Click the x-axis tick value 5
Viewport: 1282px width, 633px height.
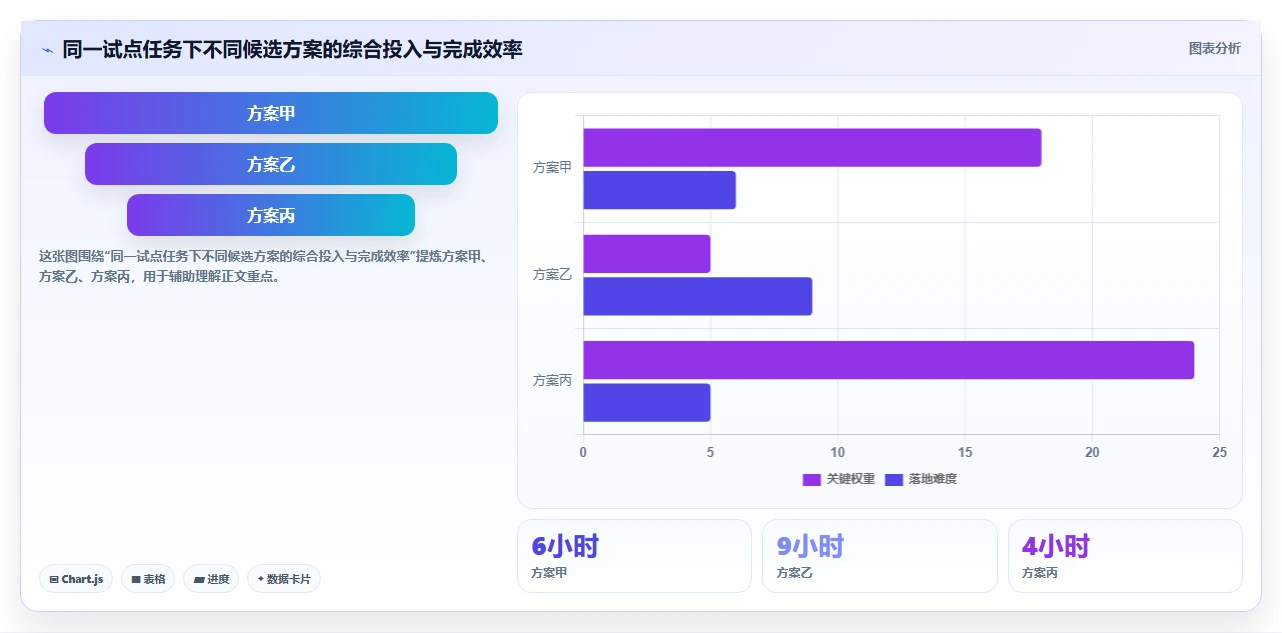pos(710,452)
